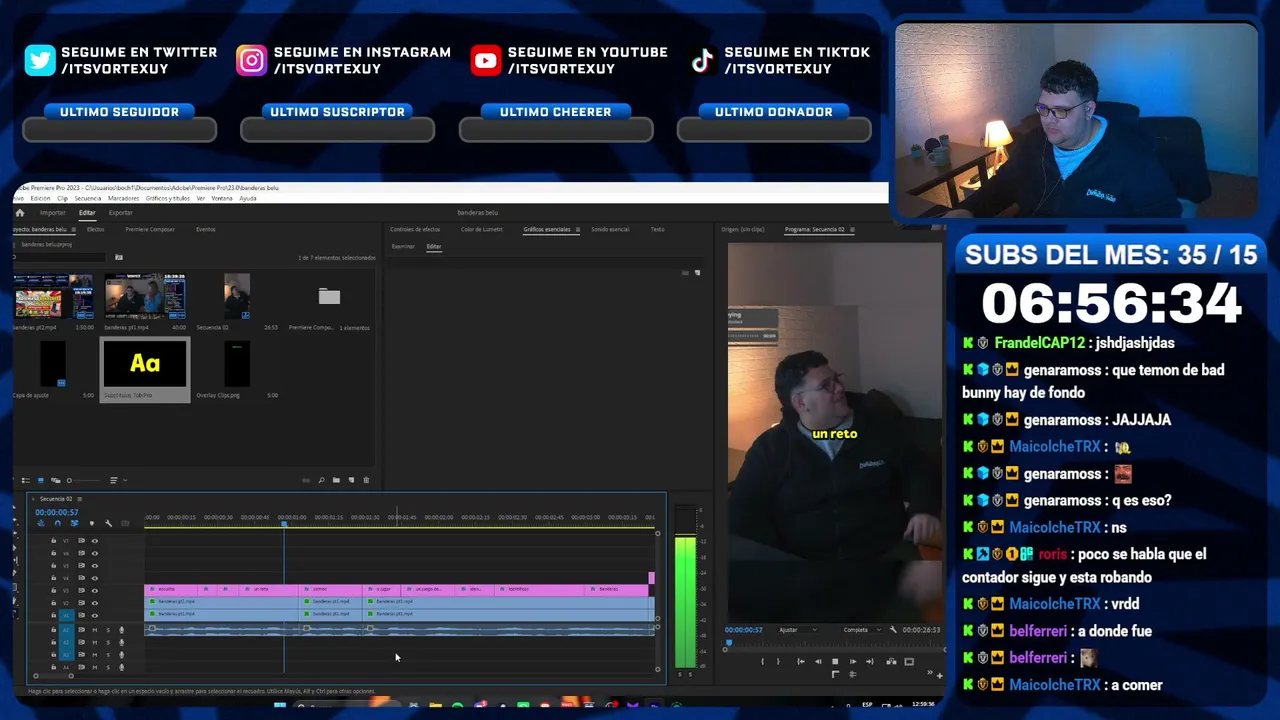Image resolution: width=1280 pixels, height=720 pixels.
Task: Toggle track lock for V2
Action: [x=54, y=603]
